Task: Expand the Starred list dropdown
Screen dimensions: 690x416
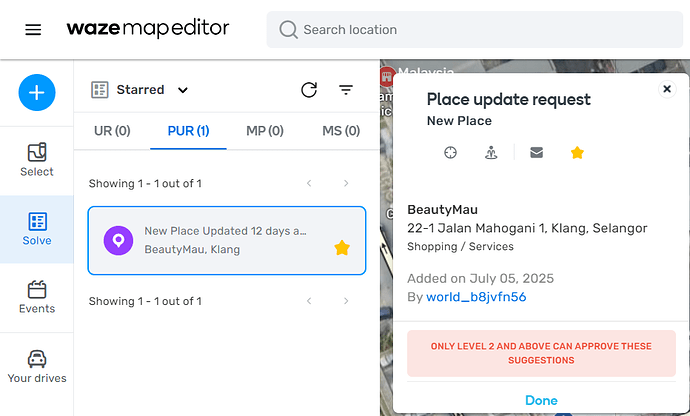Action: click(183, 90)
